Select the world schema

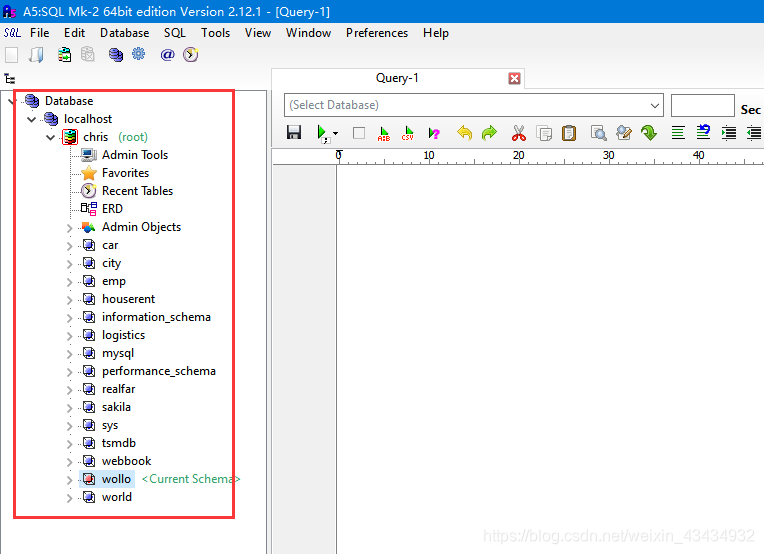click(x=116, y=497)
